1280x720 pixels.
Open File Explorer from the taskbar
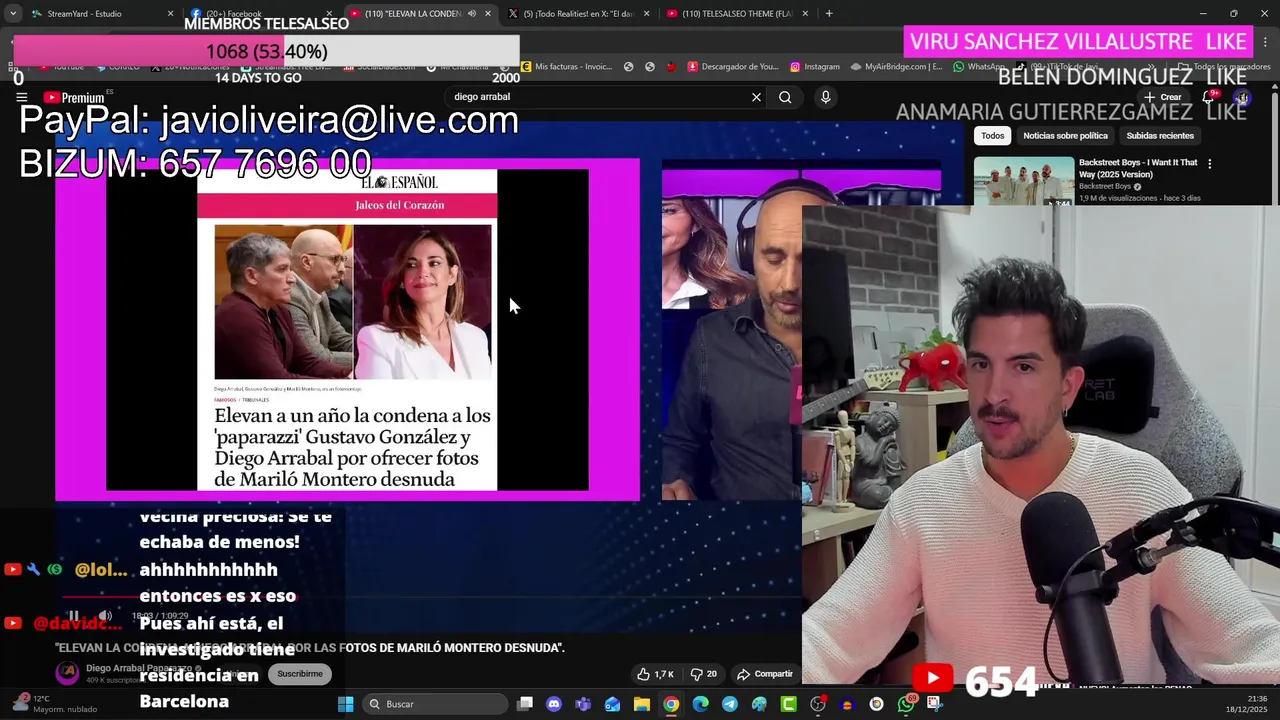coord(641,704)
